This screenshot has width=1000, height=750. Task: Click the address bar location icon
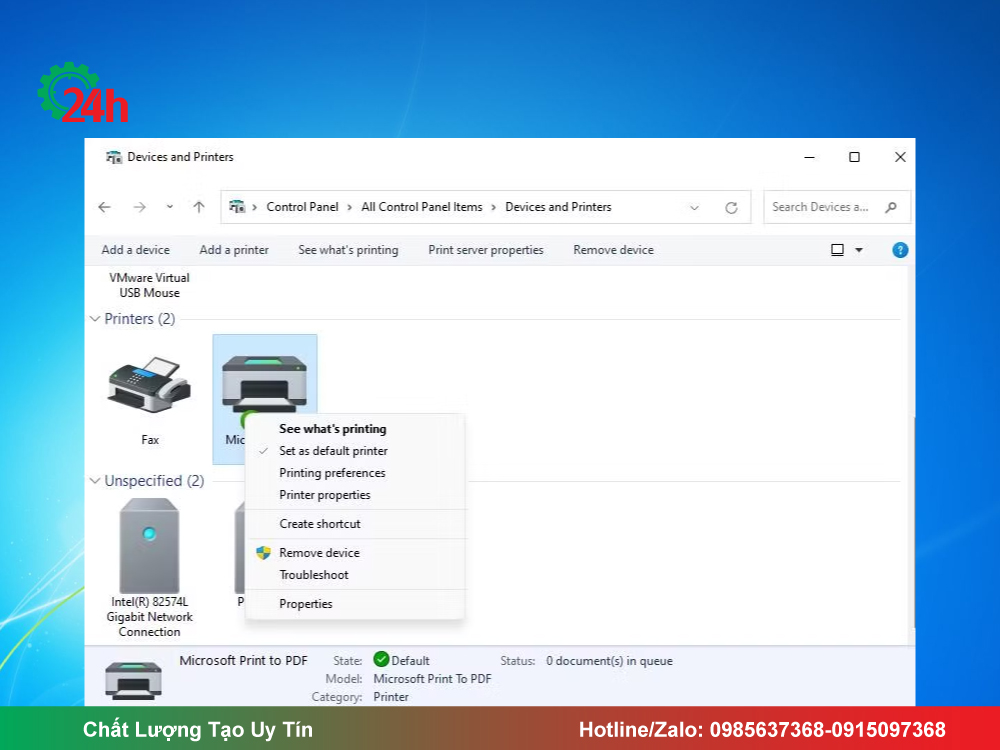(237, 207)
